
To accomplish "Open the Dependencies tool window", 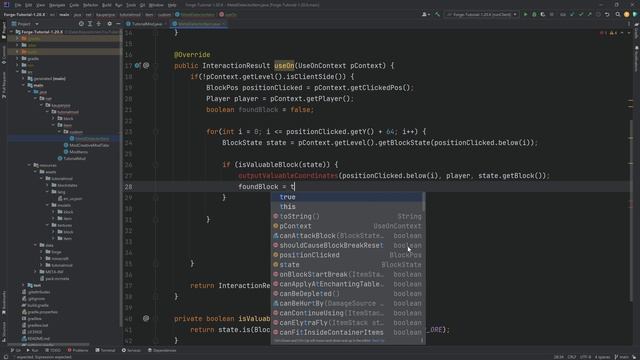I will point(162,350).
